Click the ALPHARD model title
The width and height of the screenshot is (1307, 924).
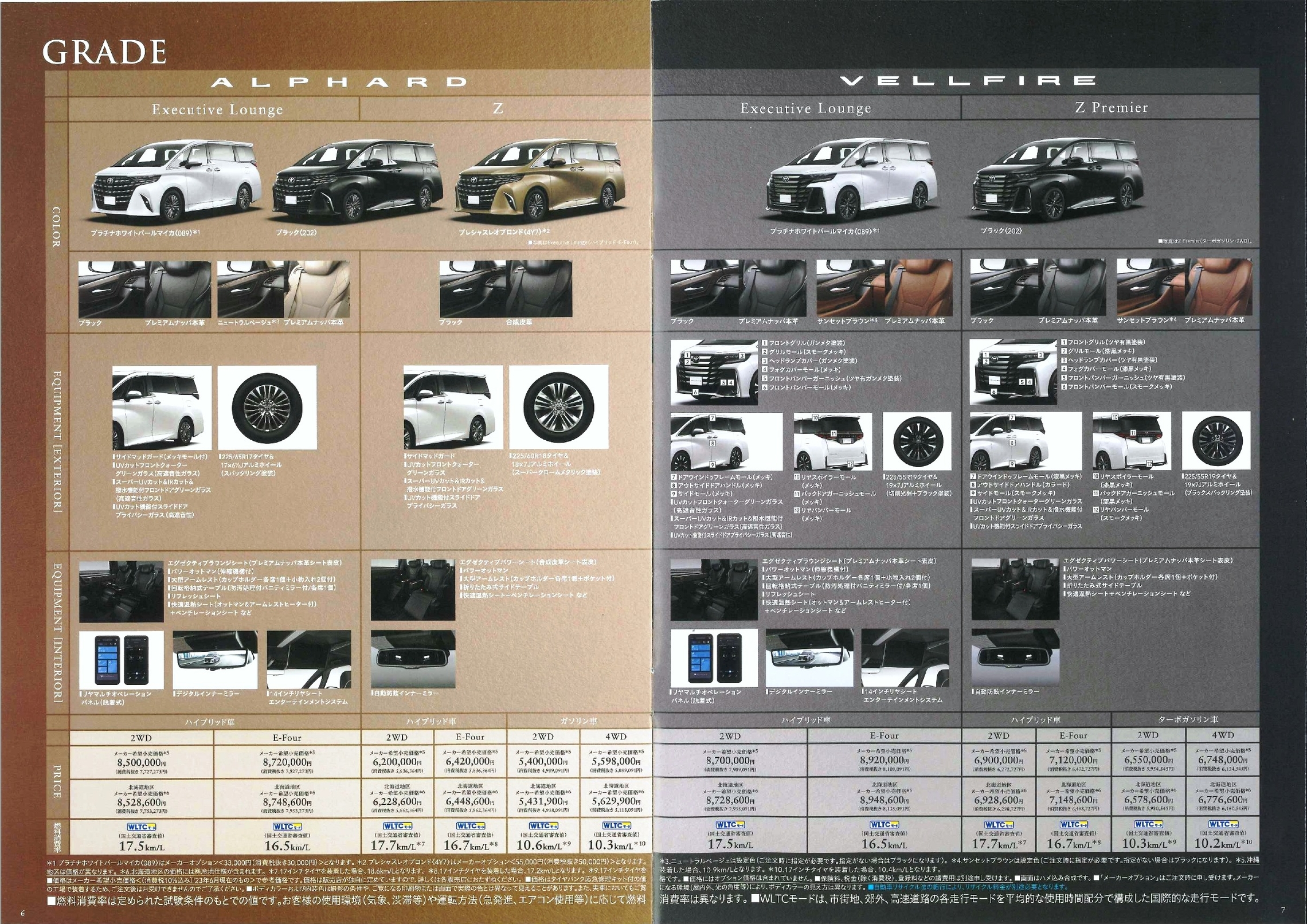[340, 82]
